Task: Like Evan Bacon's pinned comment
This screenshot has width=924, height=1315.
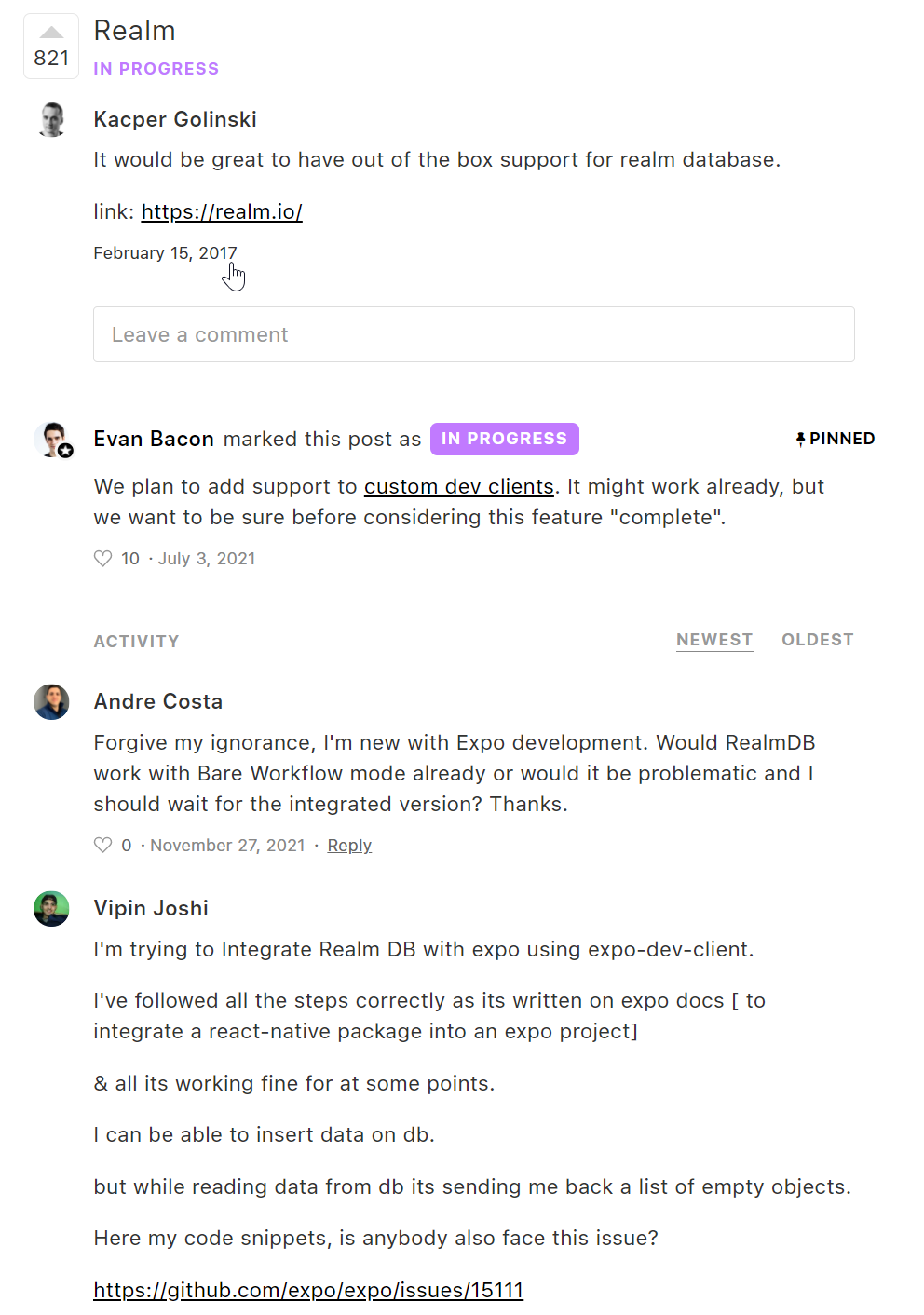Action: point(103,559)
